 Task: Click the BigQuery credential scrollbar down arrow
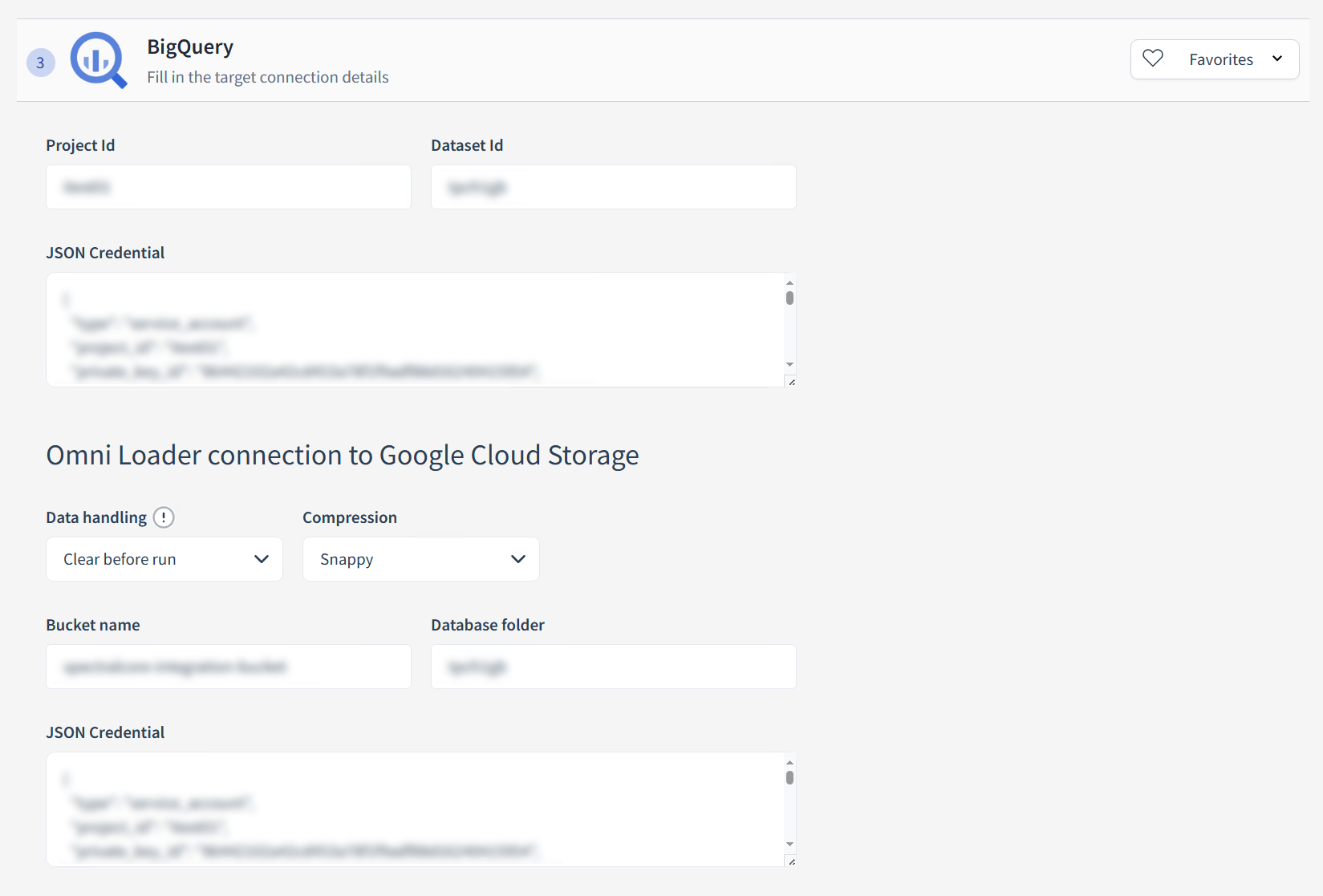point(790,365)
